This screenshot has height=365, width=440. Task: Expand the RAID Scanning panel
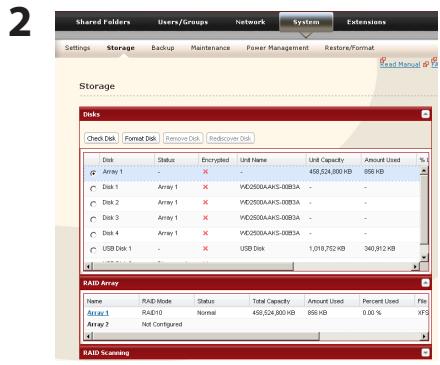coord(425,352)
